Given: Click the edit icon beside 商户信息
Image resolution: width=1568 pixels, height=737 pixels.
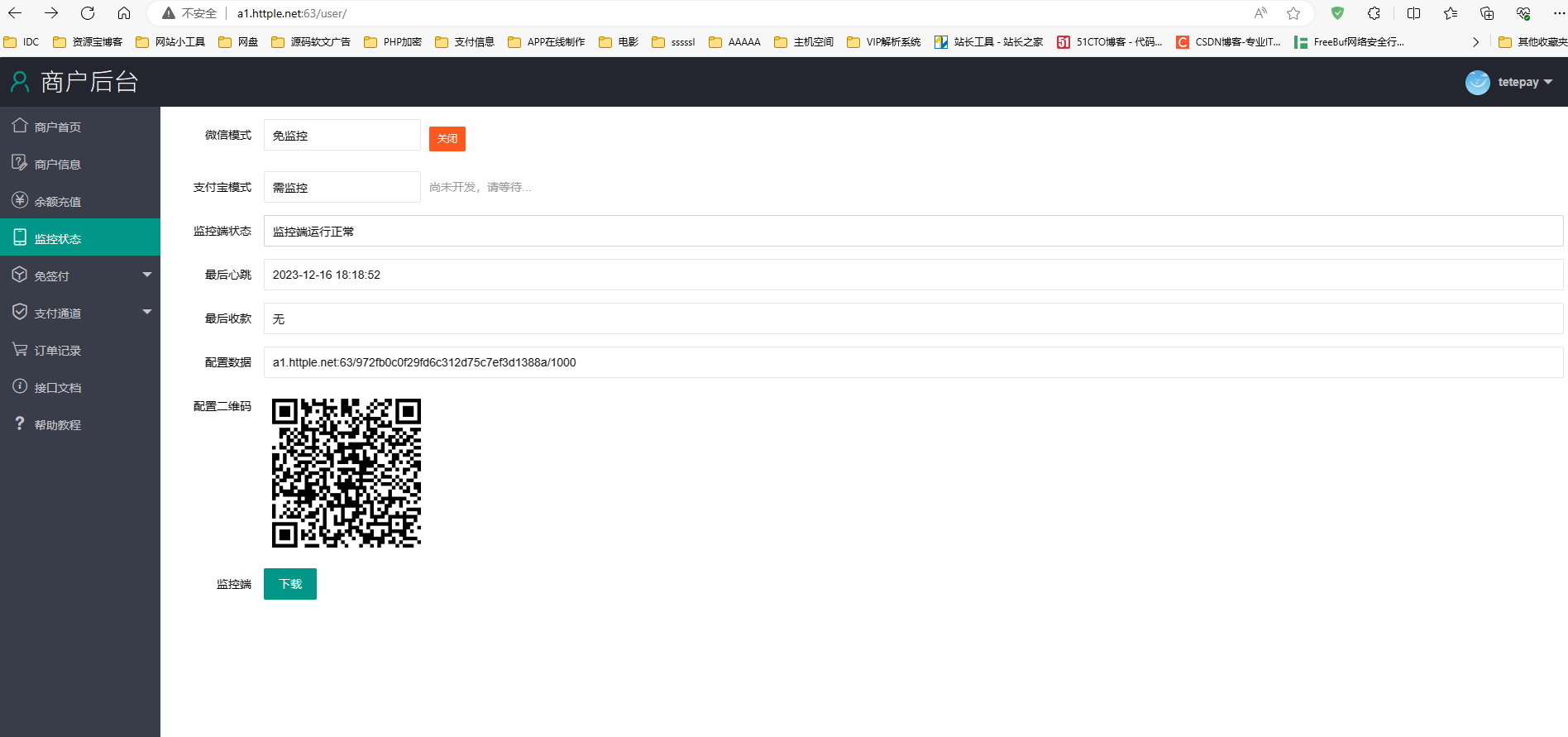Looking at the screenshot, I should coord(20,163).
